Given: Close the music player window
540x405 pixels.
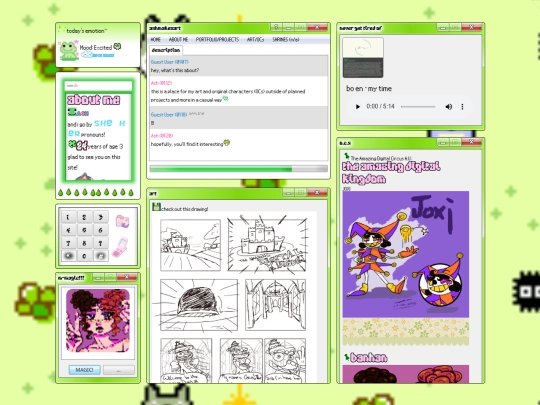Looking at the screenshot, I should pyautogui.click(x=471, y=27).
